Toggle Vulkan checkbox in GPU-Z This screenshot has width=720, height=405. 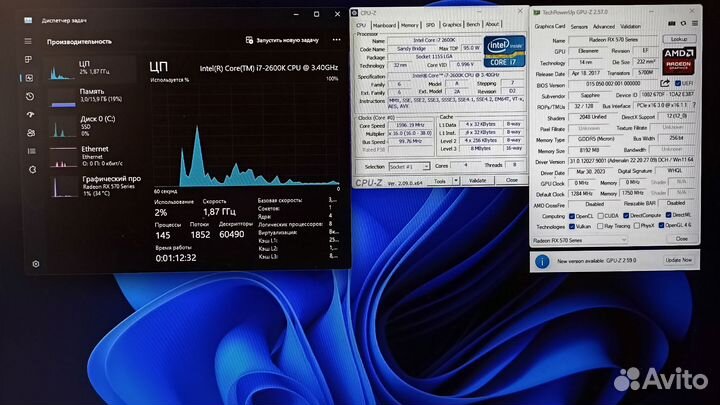[x=572, y=226]
